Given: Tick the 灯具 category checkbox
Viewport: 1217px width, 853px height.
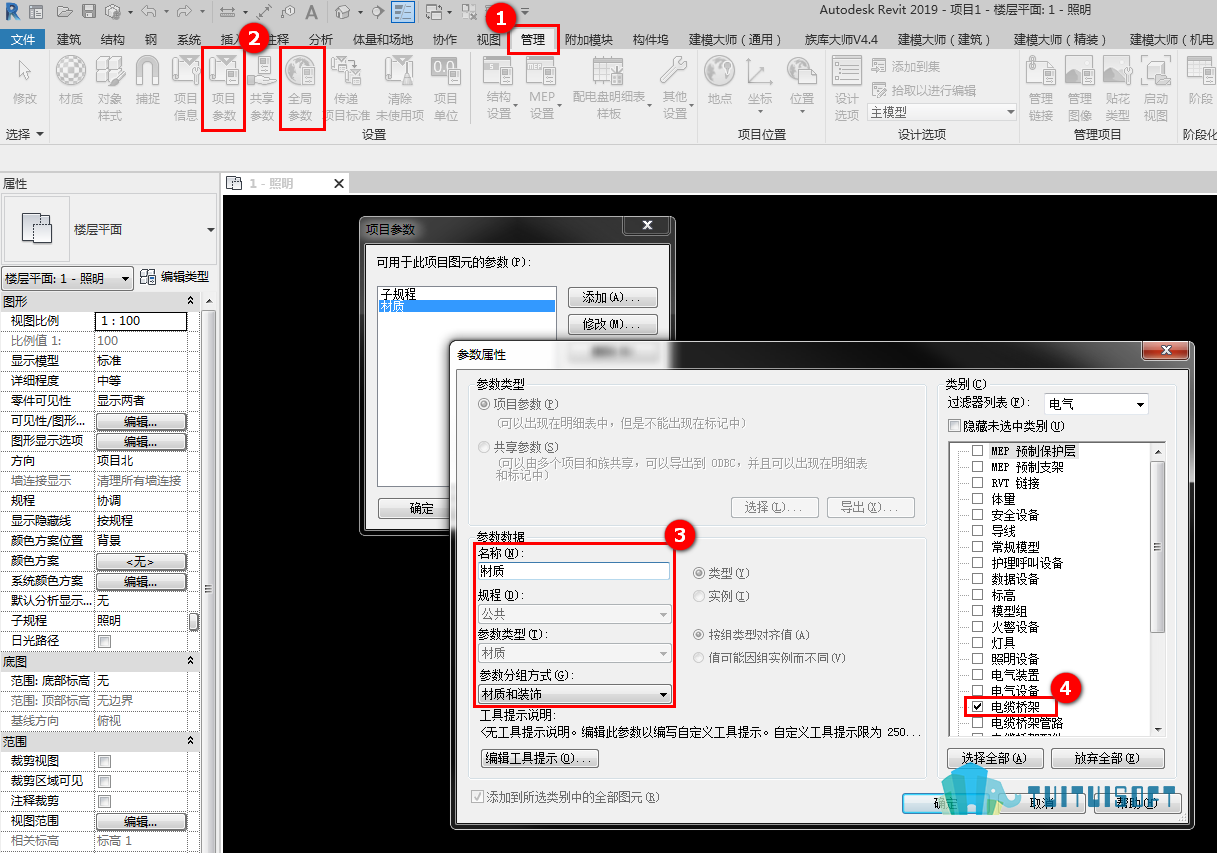Looking at the screenshot, I should pos(977,643).
